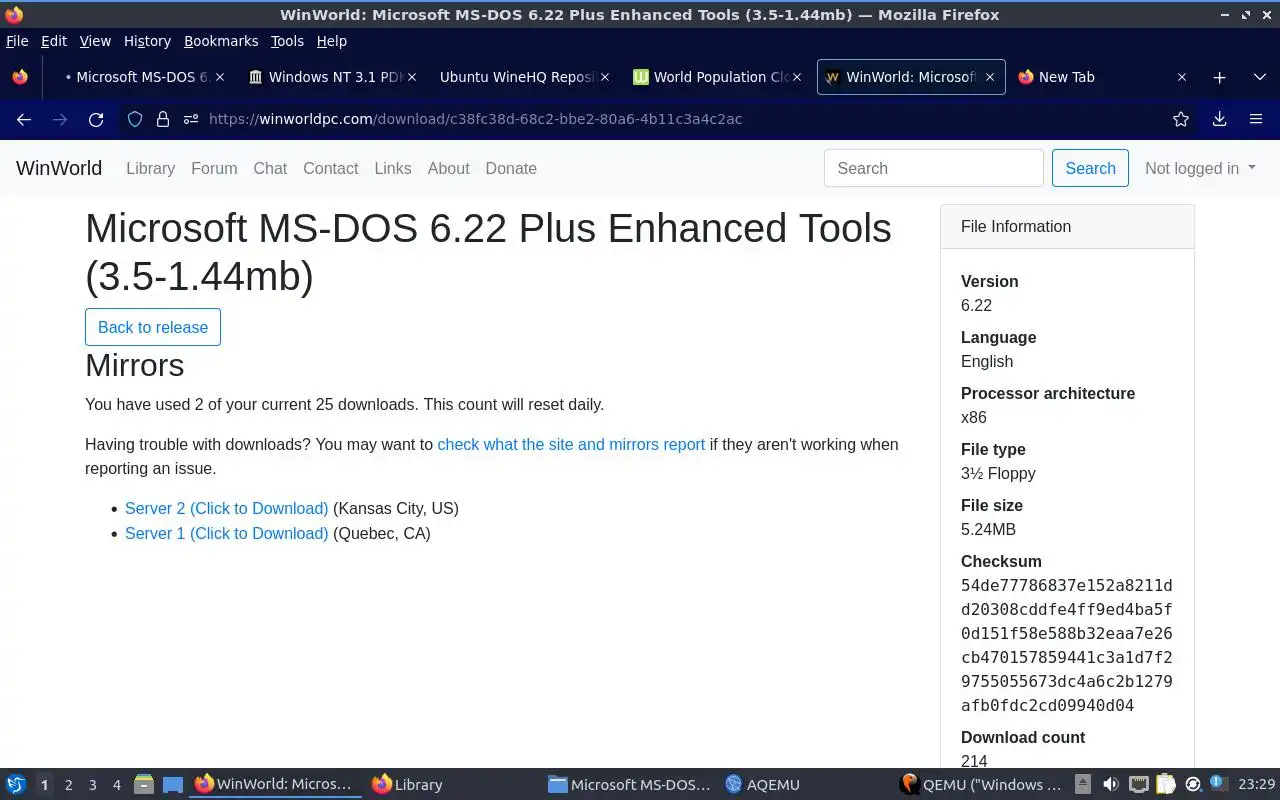The height and width of the screenshot is (800, 1280).
Task: Go back to the previous page
Action: tap(24, 119)
